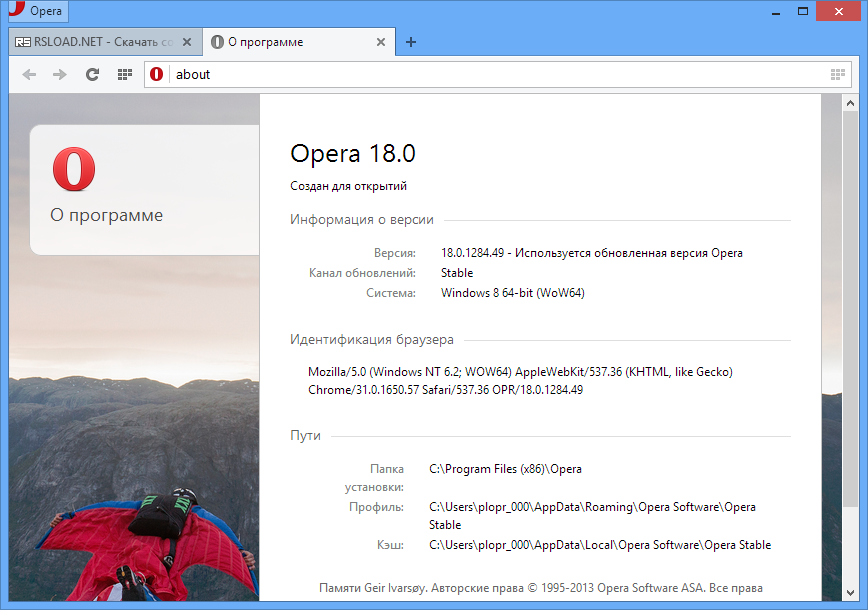Click the Mozilla/5.0 user agent line
868x610 pixels.
pyautogui.click(x=520, y=372)
